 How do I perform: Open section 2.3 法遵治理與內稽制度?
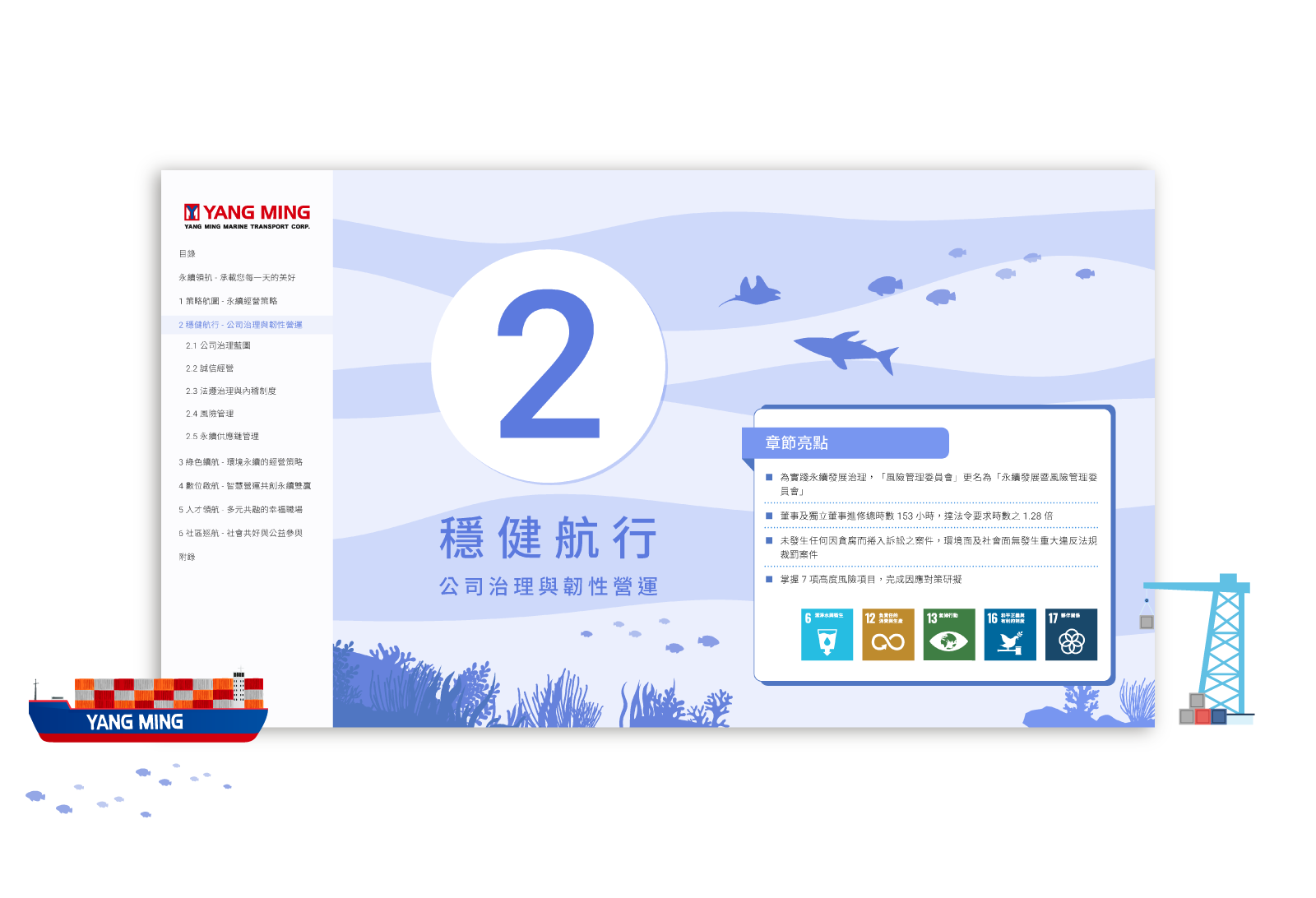point(231,391)
